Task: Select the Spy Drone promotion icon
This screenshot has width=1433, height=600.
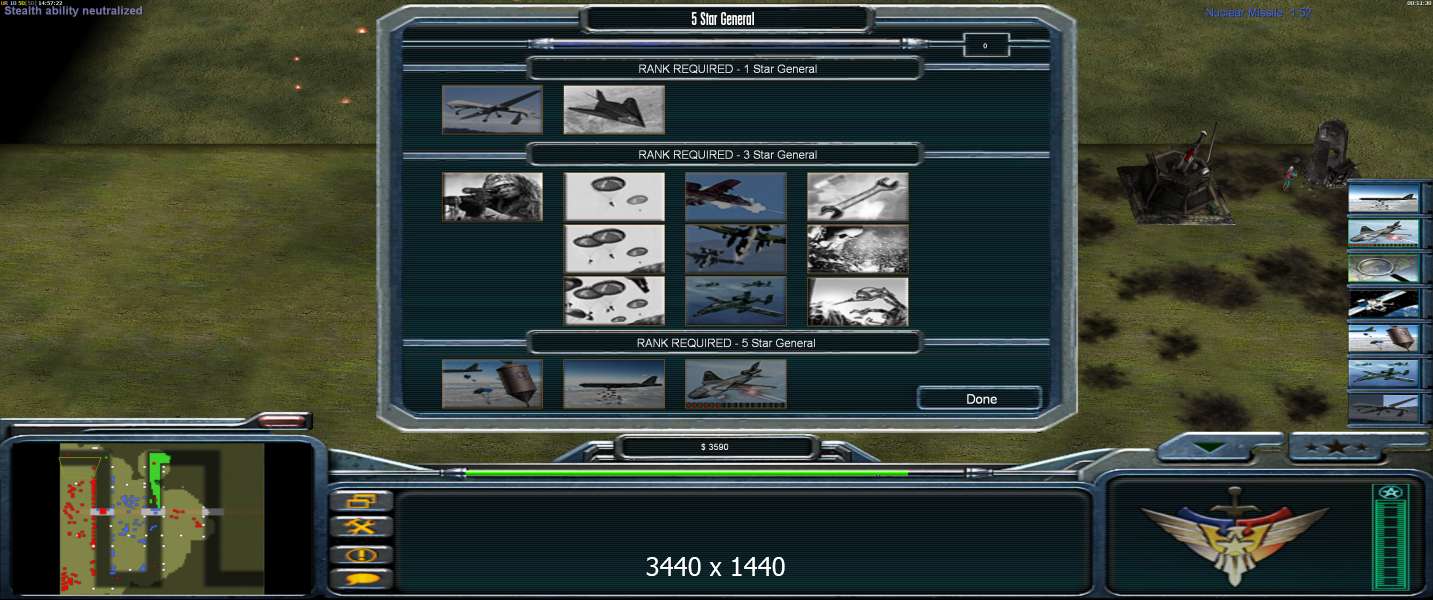Action: point(492,109)
